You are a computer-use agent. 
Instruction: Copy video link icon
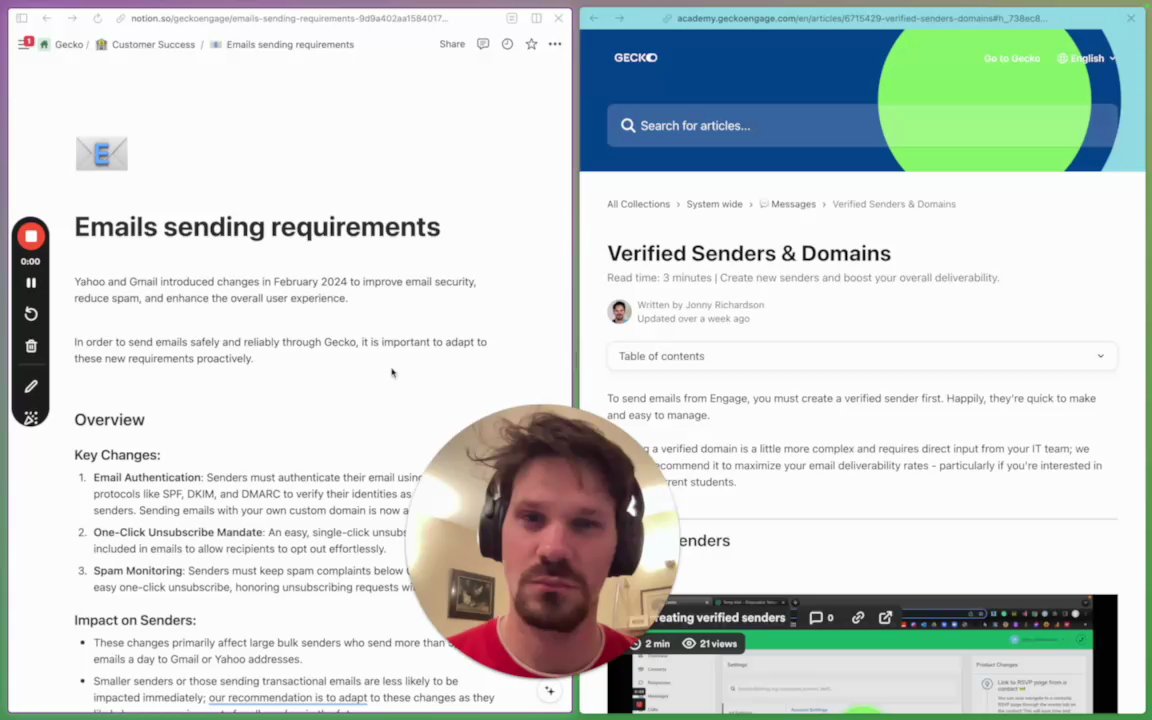(x=857, y=618)
